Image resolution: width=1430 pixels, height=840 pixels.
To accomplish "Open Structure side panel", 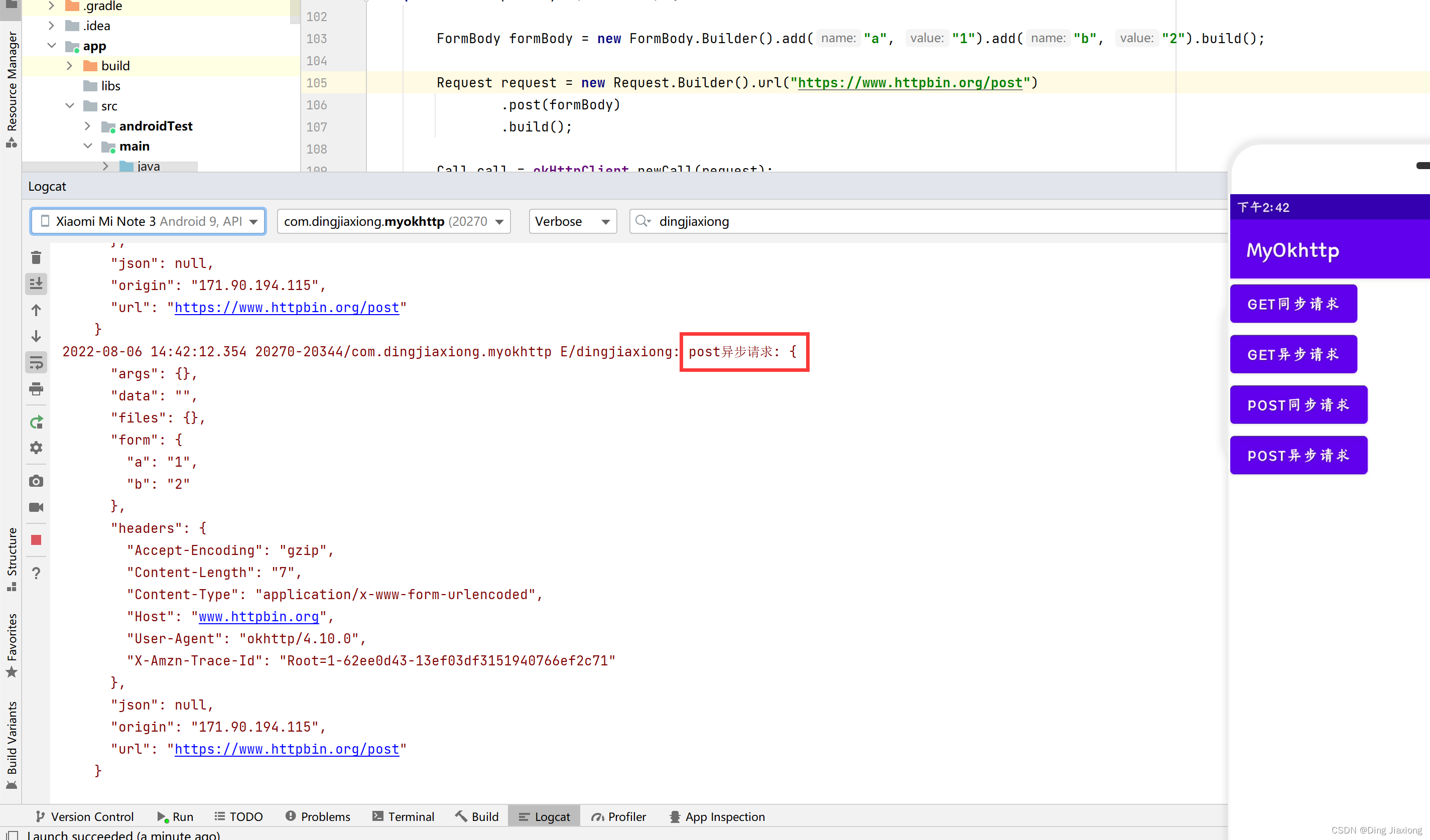I will 12,559.
